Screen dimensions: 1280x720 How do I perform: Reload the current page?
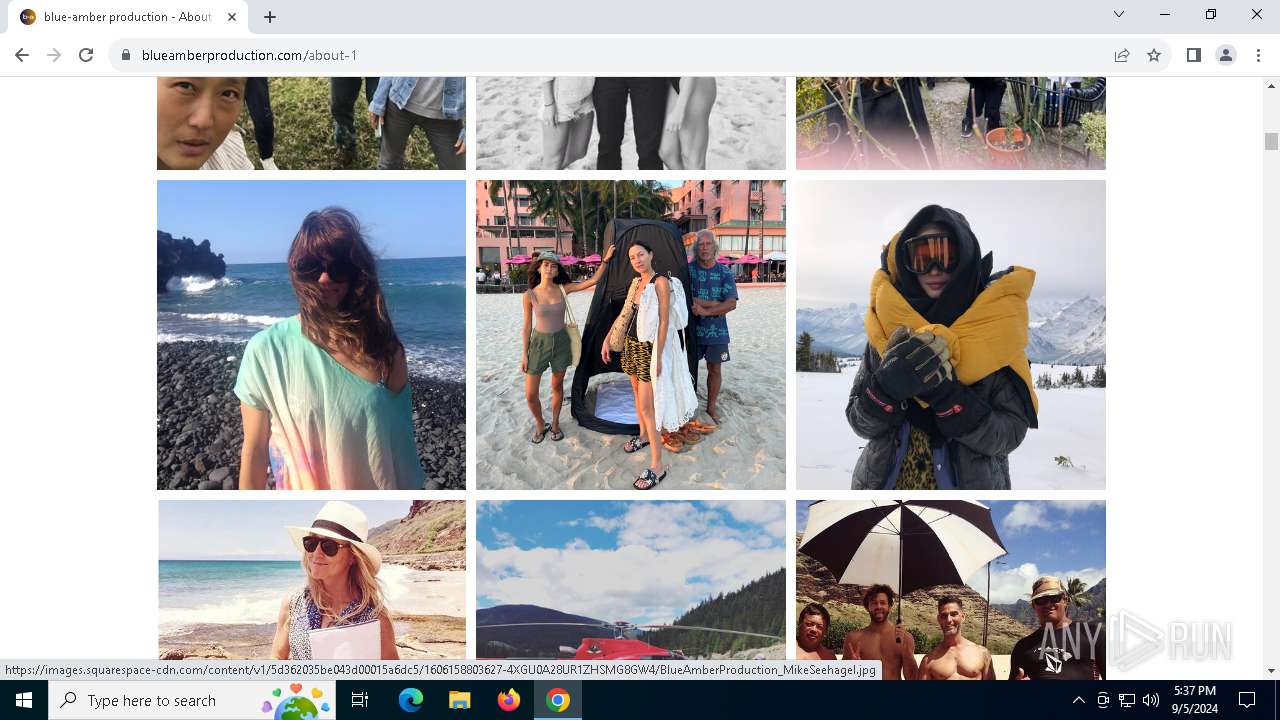86,55
